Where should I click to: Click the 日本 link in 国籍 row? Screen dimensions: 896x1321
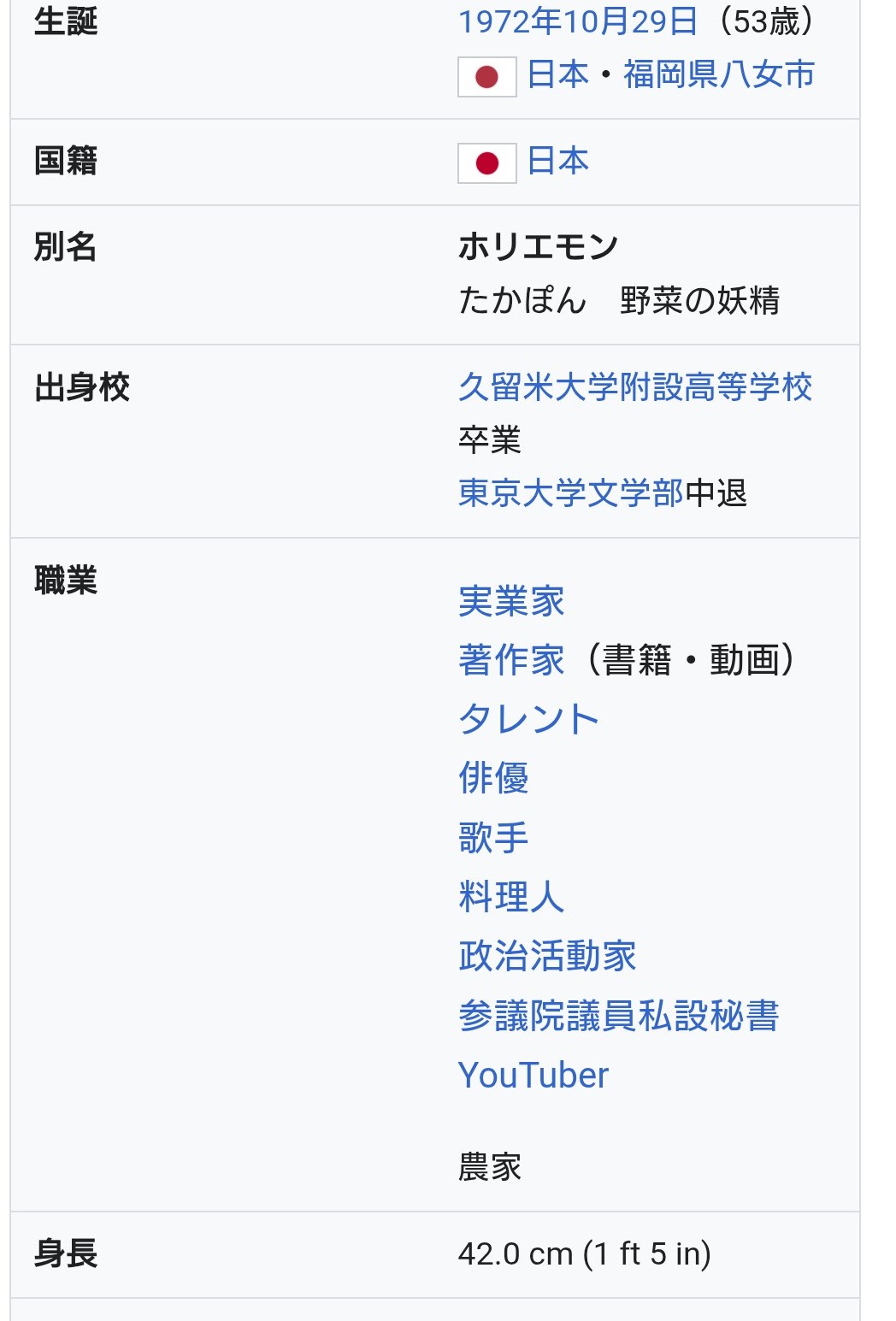(x=557, y=161)
